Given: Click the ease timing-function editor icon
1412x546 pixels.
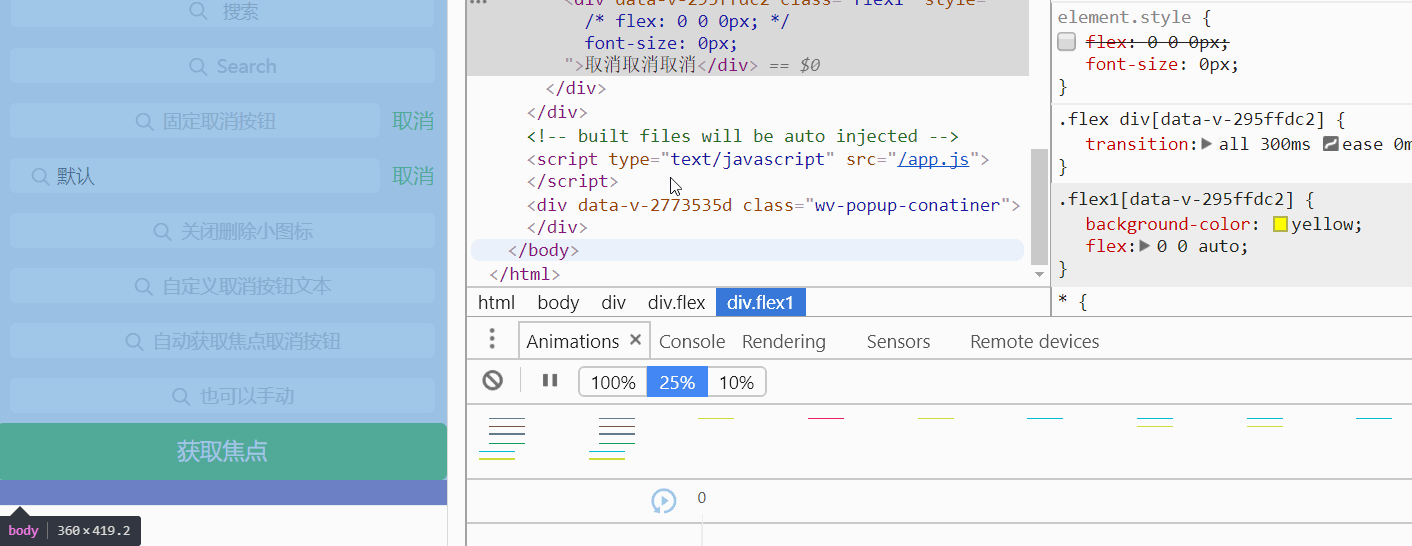Looking at the screenshot, I should (1330, 144).
